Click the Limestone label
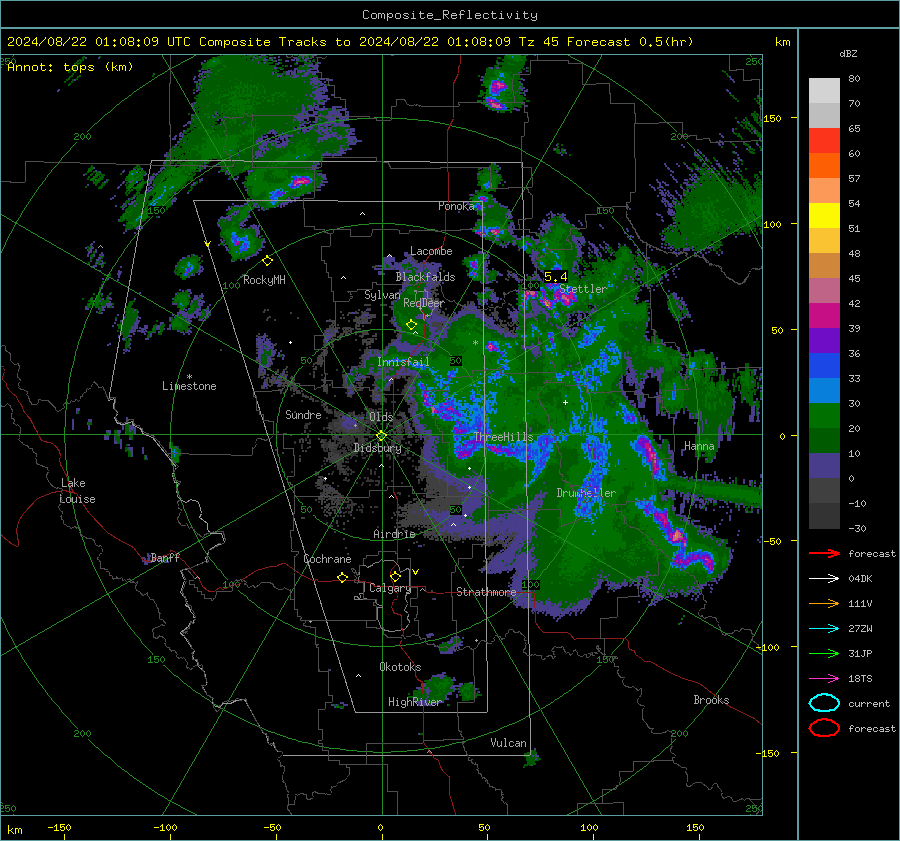Image resolution: width=900 pixels, height=841 pixels. (x=189, y=386)
